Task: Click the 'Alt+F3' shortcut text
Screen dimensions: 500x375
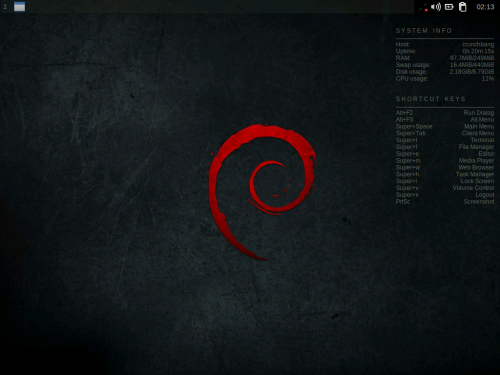Action: coord(404,120)
